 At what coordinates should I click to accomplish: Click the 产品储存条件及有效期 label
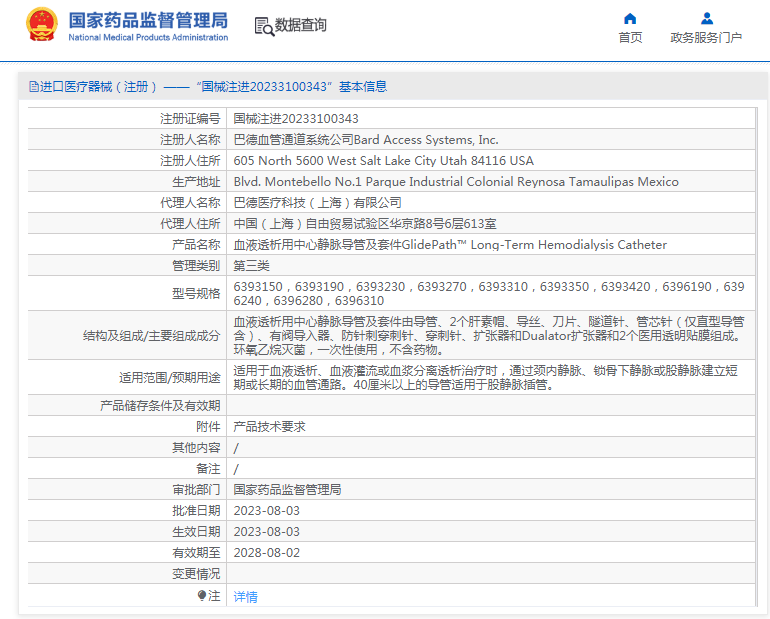point(160,406)
